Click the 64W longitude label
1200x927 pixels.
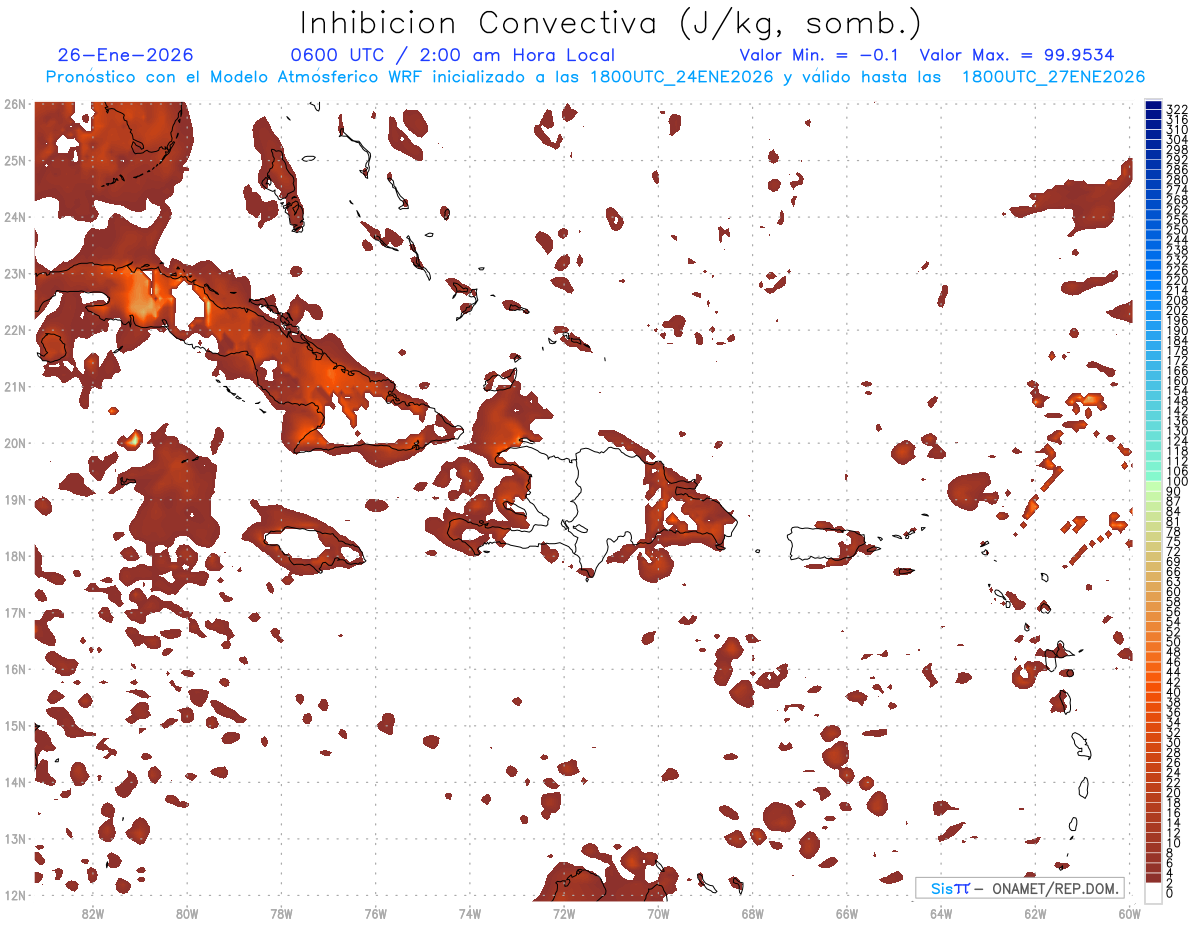point(941,912)
